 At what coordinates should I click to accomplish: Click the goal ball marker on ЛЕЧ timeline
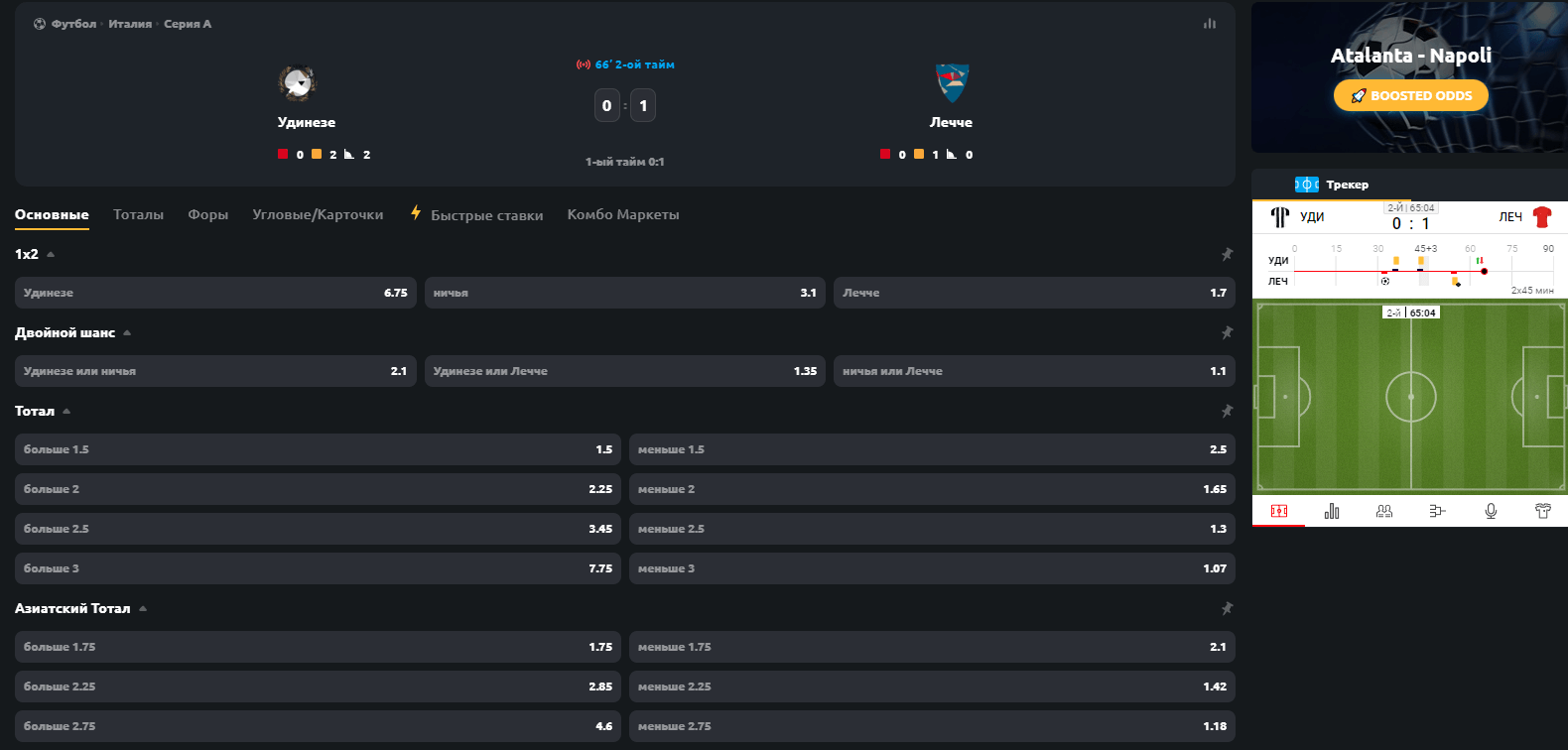tap(1385, 281)
